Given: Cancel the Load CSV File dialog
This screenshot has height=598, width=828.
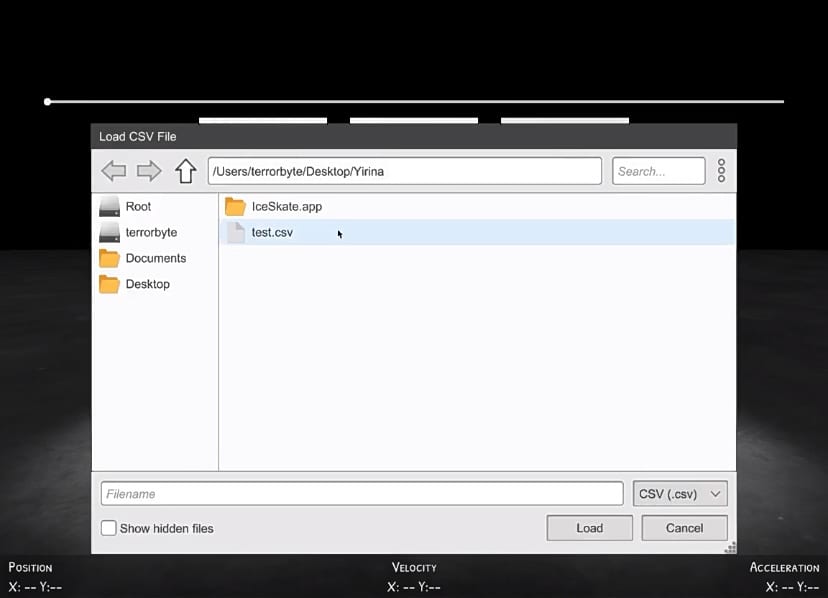Looking at the screenshot, I should tap(684, 528).
